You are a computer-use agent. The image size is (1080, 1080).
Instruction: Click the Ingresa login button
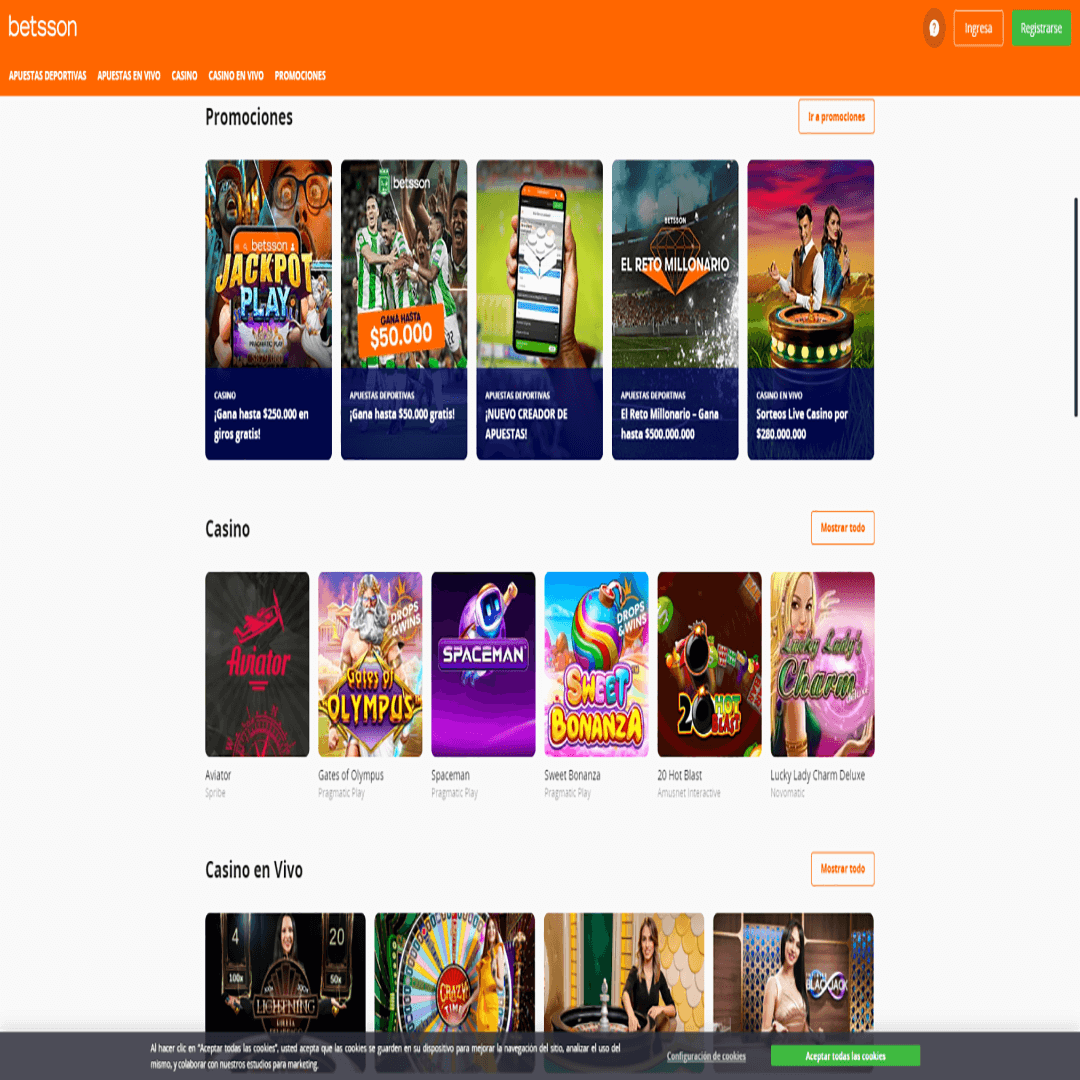(978, 28)
